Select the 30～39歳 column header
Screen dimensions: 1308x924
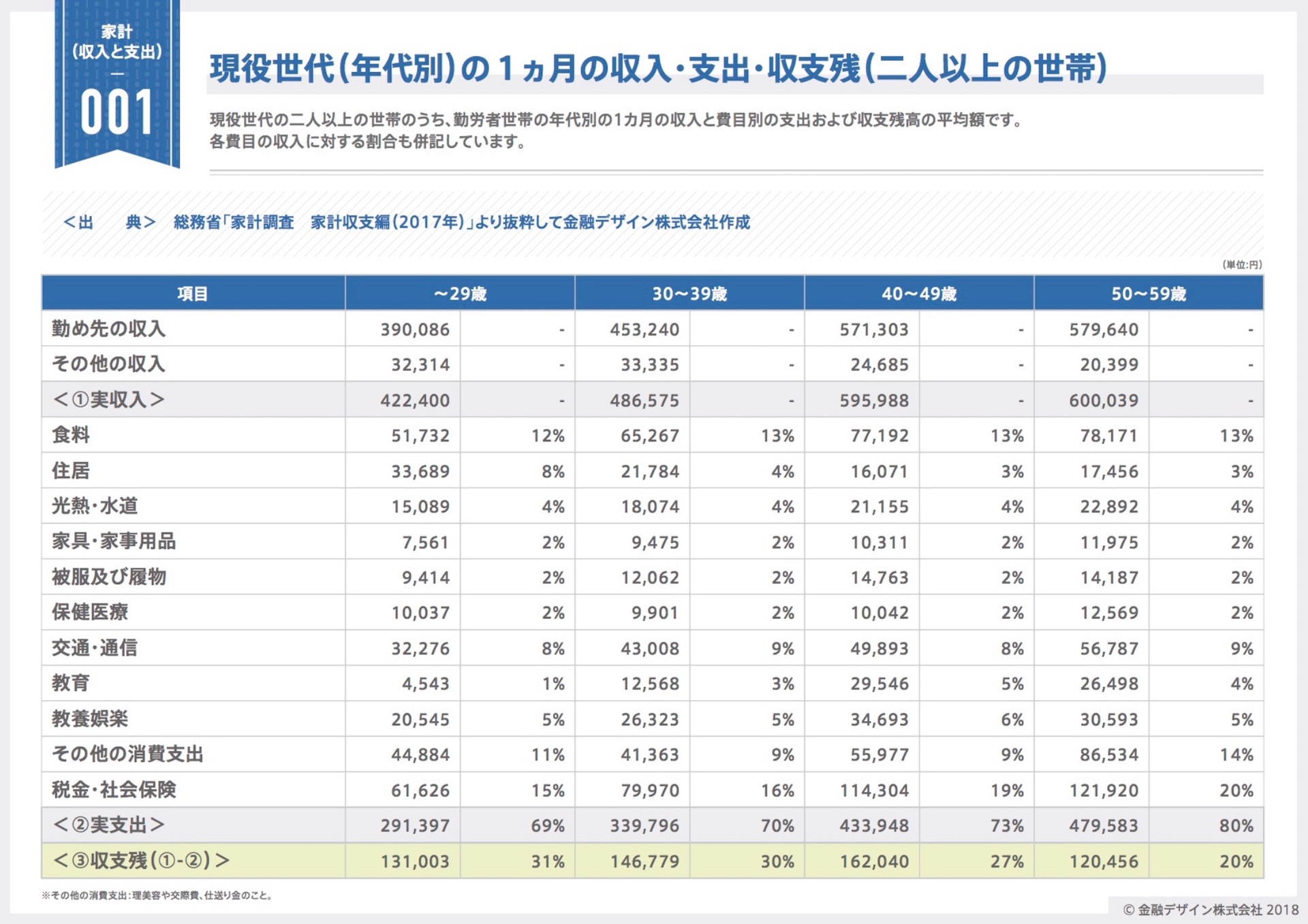pos(689,293)
